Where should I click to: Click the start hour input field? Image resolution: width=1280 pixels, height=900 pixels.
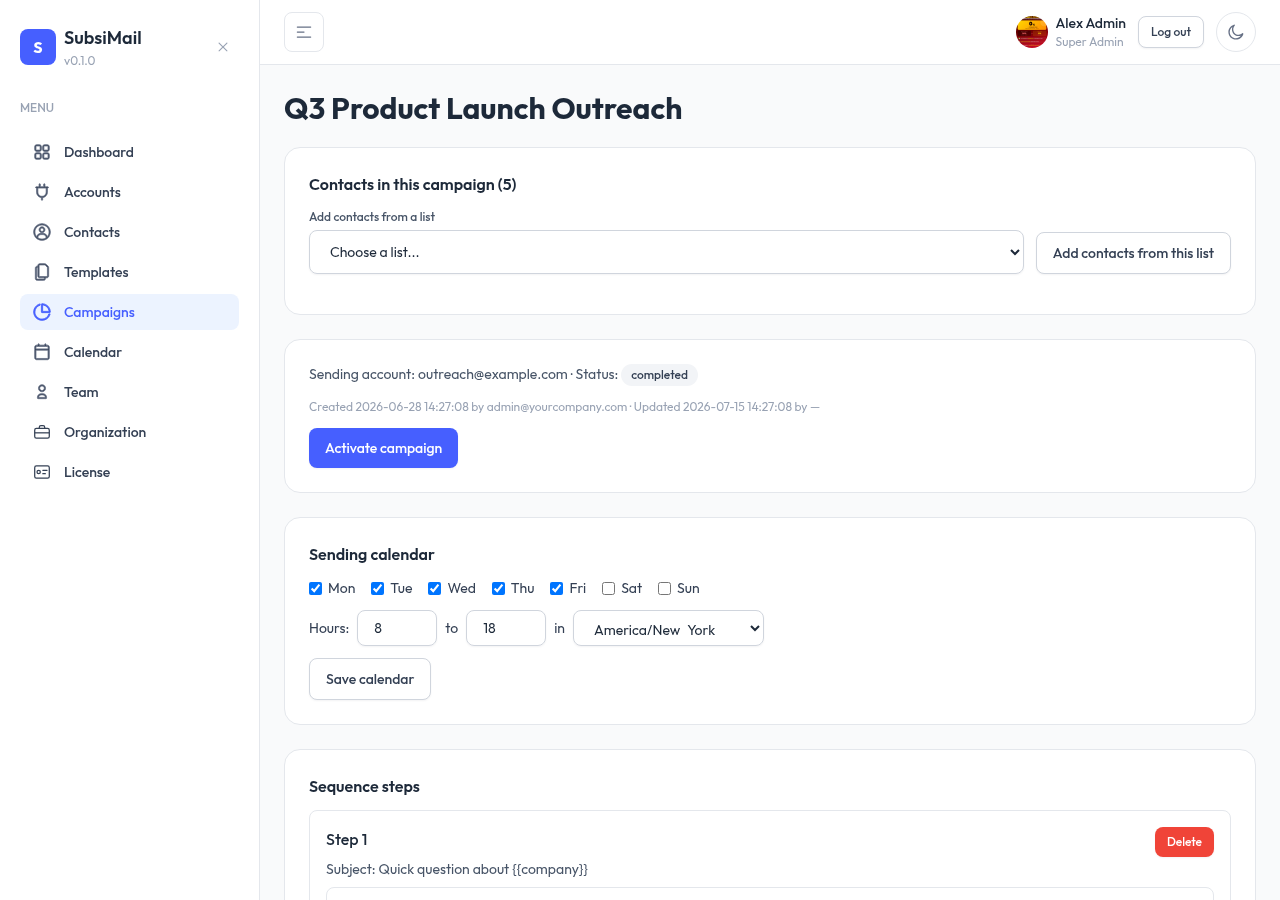(397, 628)
